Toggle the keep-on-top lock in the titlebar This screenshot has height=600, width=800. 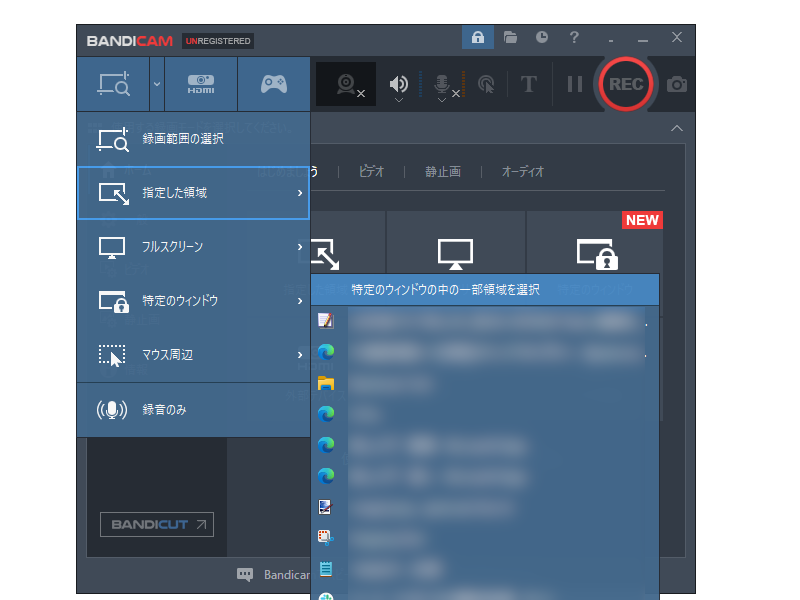(478, 37)
